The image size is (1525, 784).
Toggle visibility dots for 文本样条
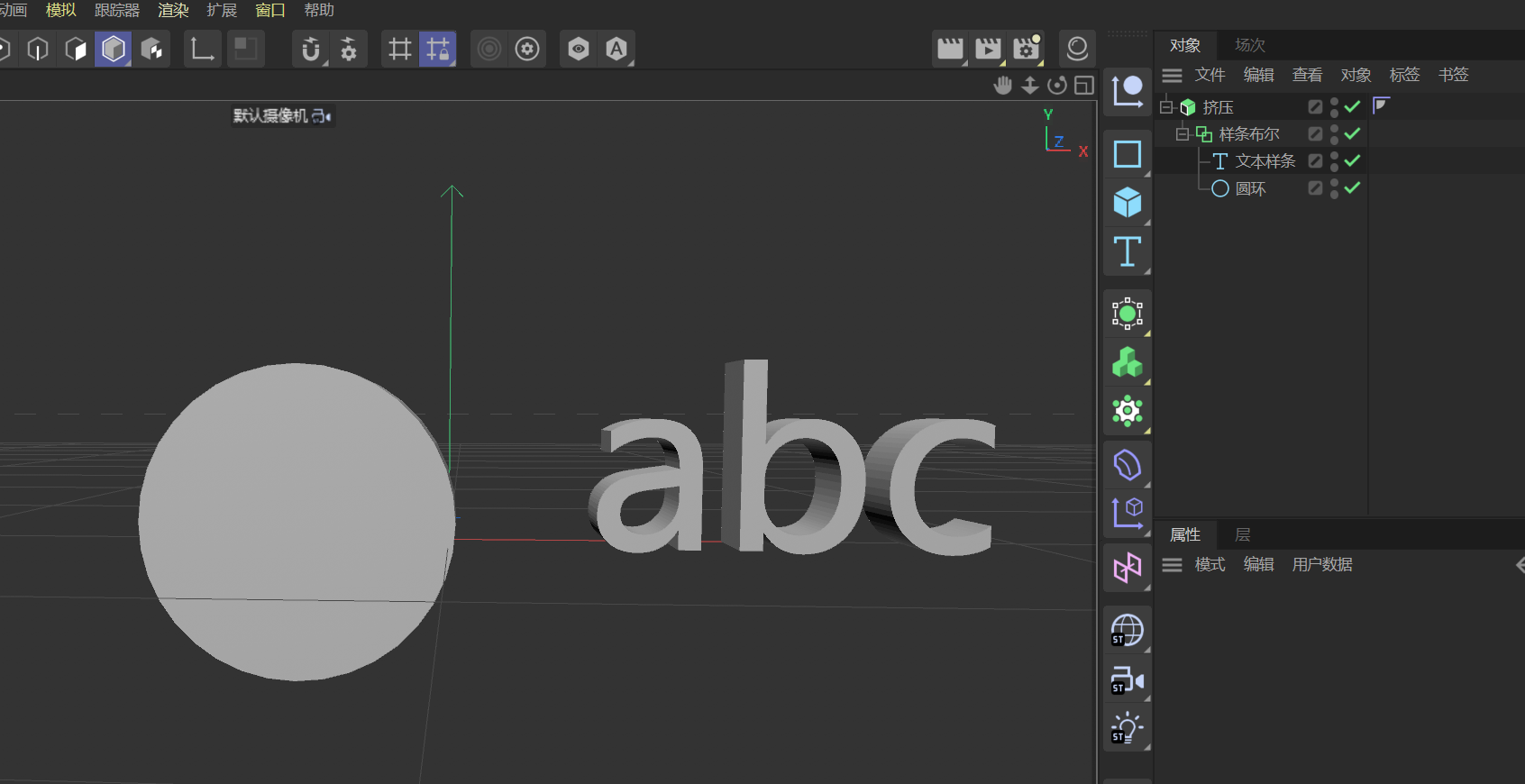point(1334,161)
